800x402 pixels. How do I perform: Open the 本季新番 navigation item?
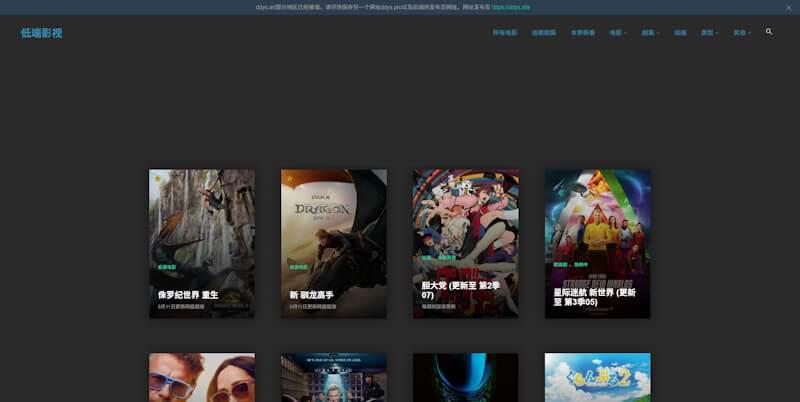[583, 33]
